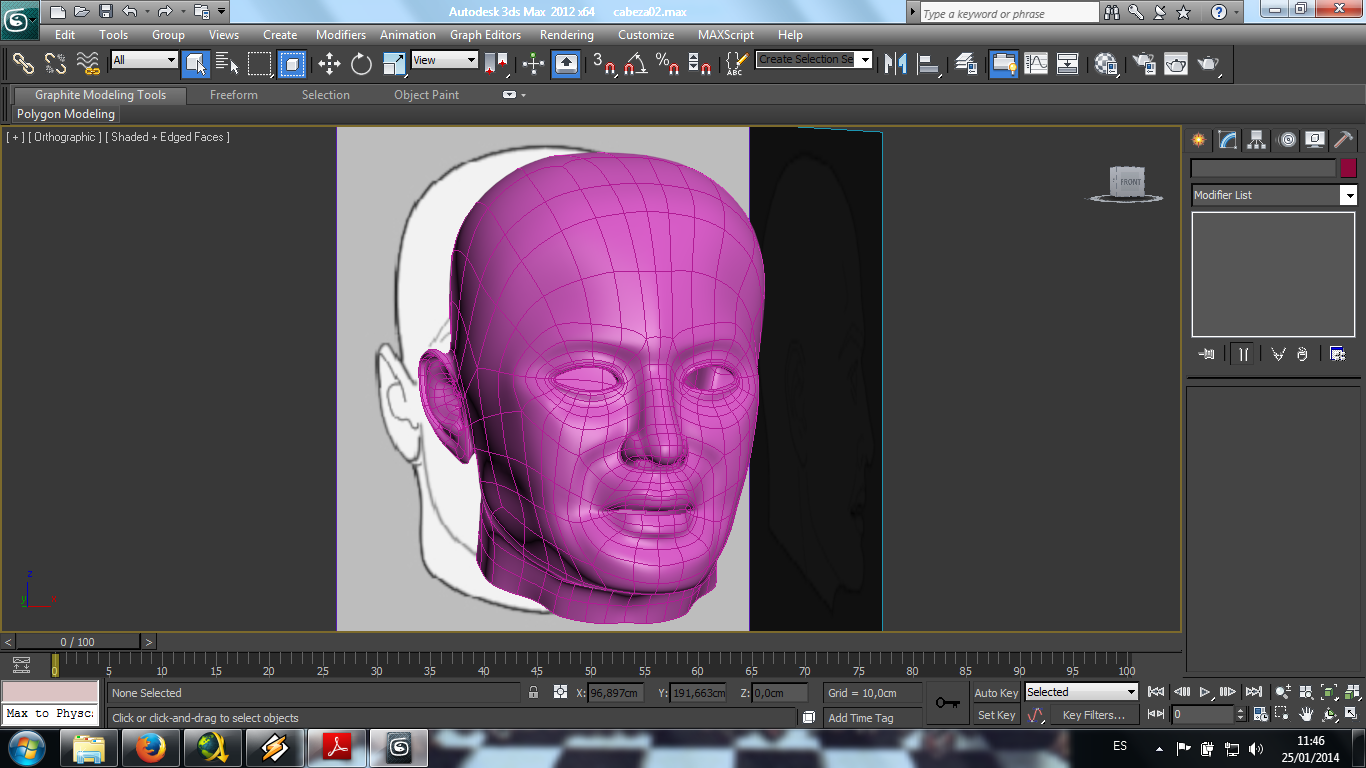Screen dimensions: 1366x768
Task: Open the Material Editor
Action: point(1106,64)
